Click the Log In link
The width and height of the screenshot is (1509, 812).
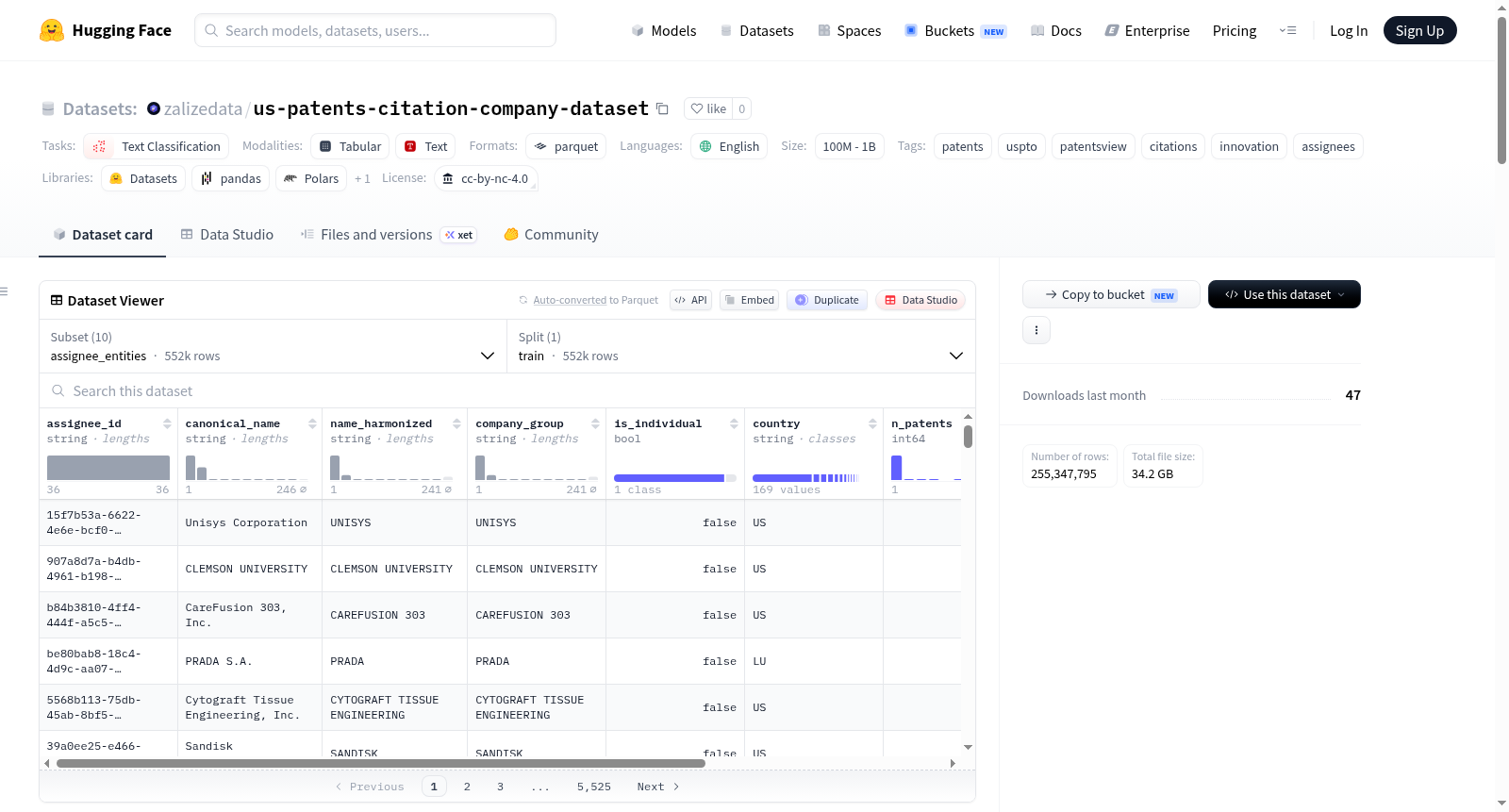pyautogui.click(x=1349, y=30)
